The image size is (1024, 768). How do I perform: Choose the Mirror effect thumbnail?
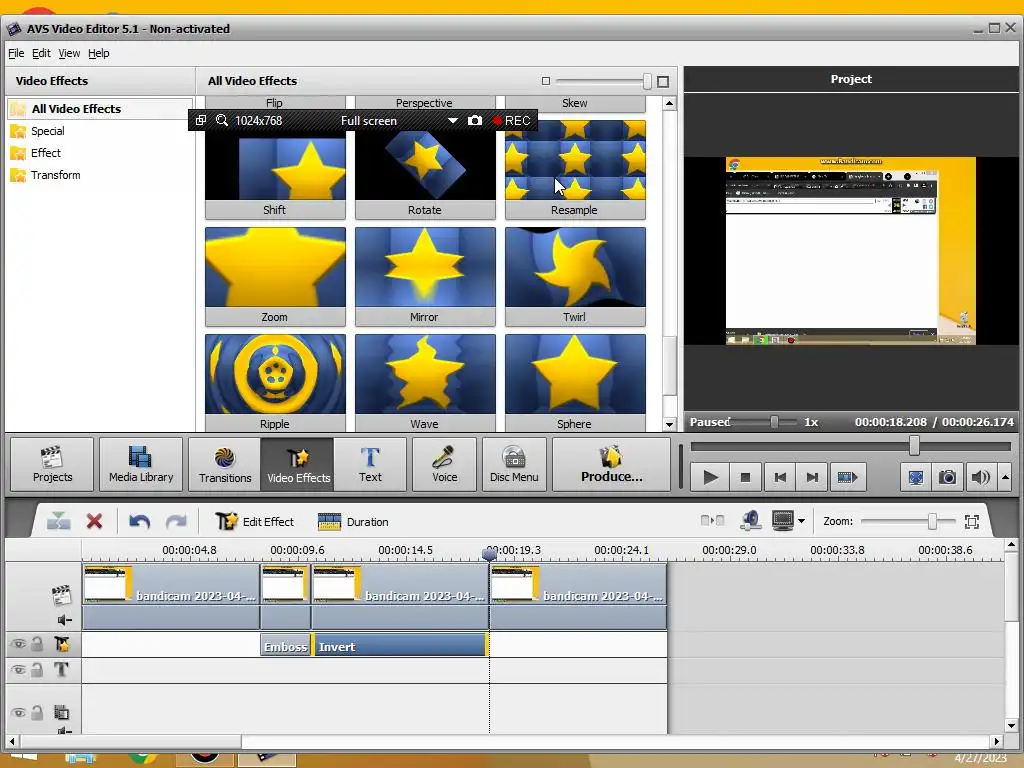425,276
